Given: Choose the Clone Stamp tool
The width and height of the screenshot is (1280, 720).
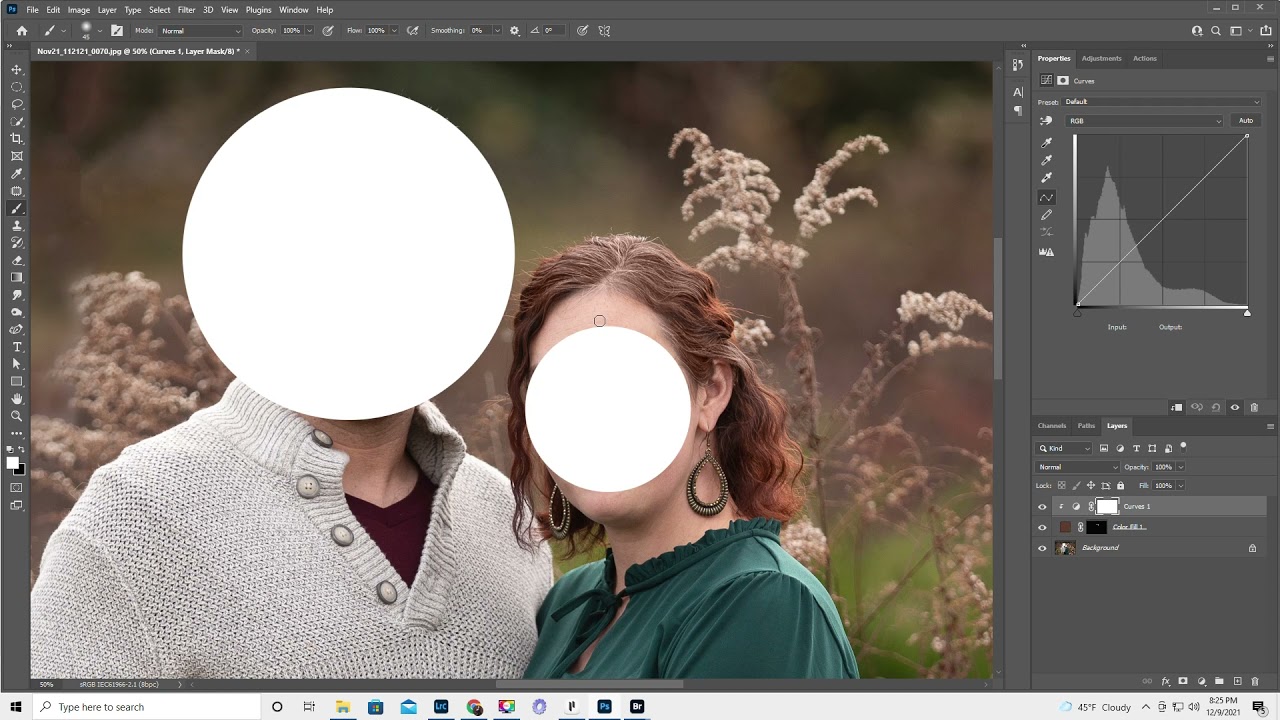Looking at the screenshot, I should 17,226.
